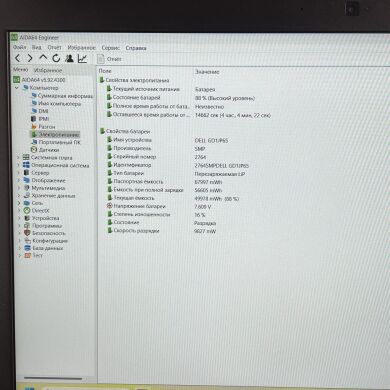Click the sidebar horizontal scrollbar
This screenshot has height=390, width=390.
pos(53,378)
